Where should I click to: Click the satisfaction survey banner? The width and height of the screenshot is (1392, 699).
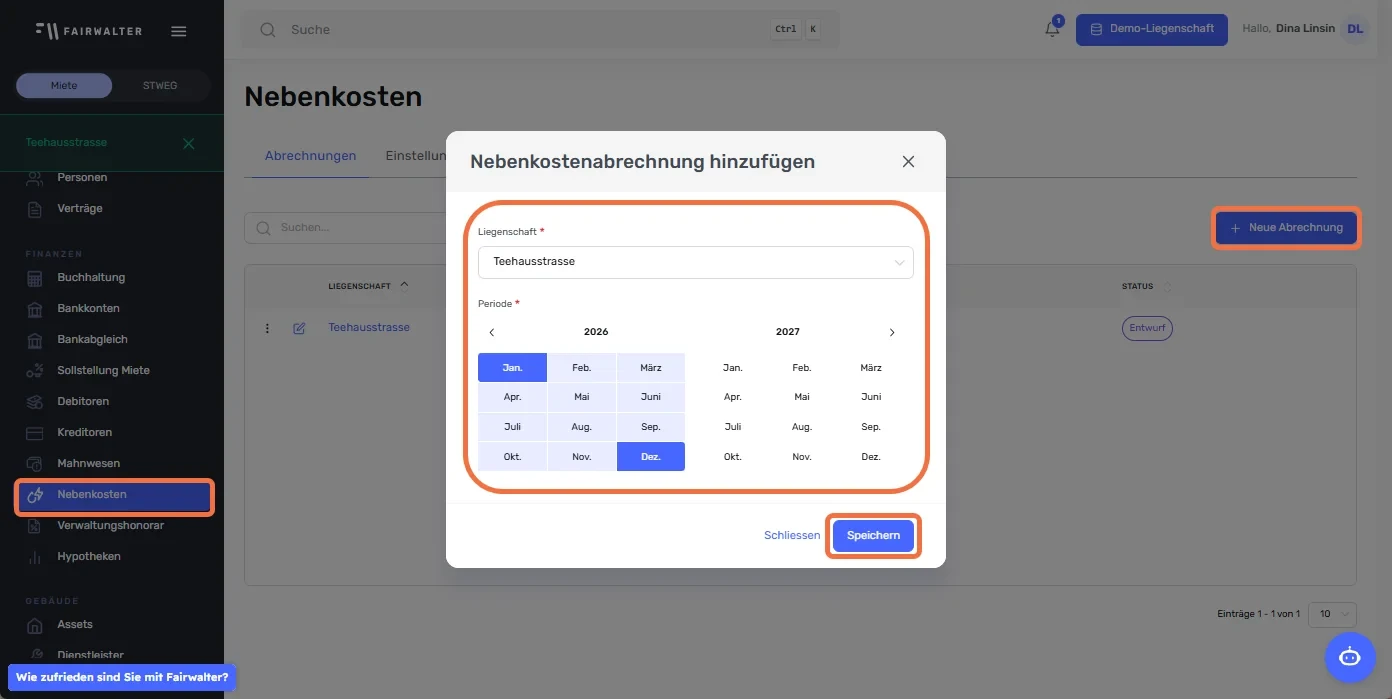coord(122,678)
